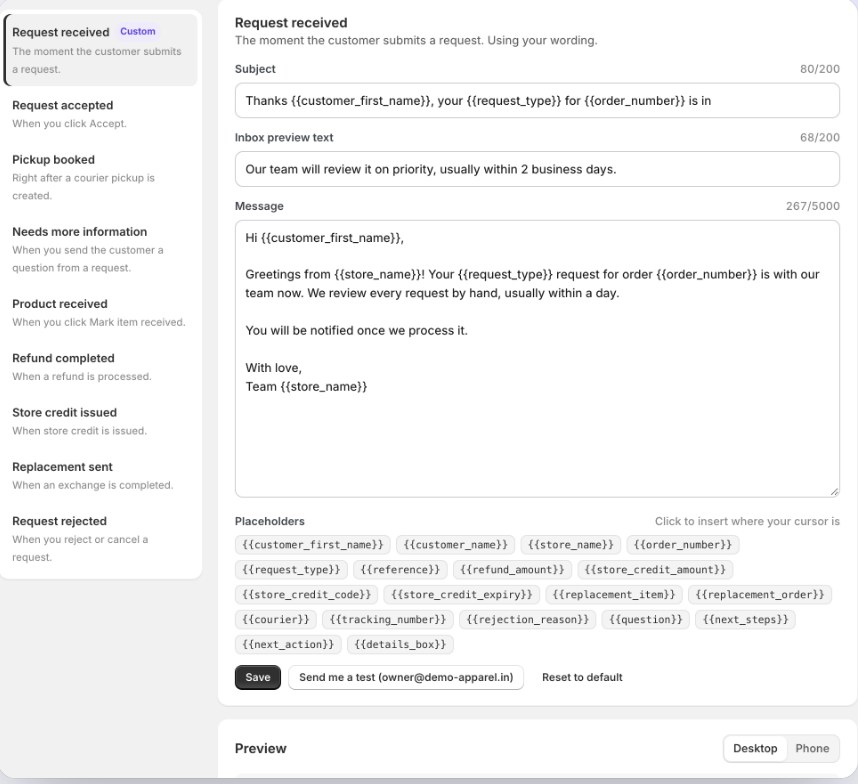Insert the {{tracking_number}} placeholder

388,619
